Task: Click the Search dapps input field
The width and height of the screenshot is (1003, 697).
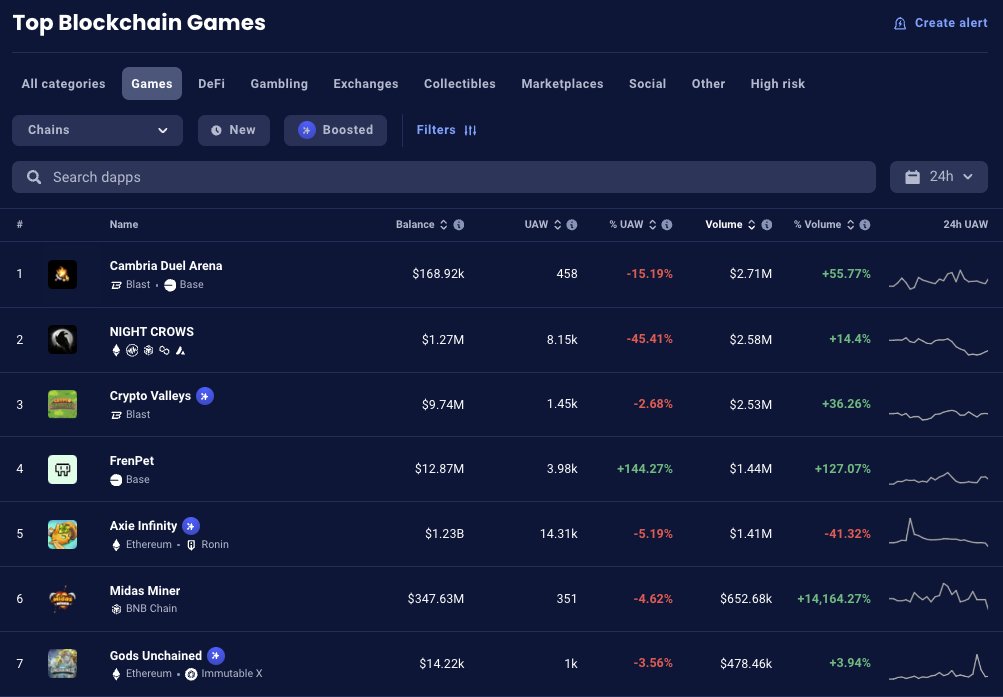Action: click(443, 177)
